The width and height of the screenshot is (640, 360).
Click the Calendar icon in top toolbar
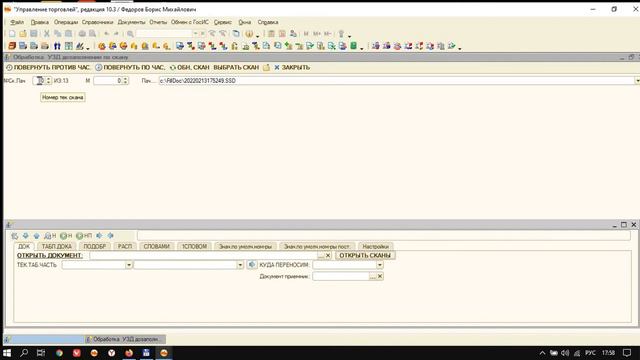pyautogui.click(x=282, y=34)
